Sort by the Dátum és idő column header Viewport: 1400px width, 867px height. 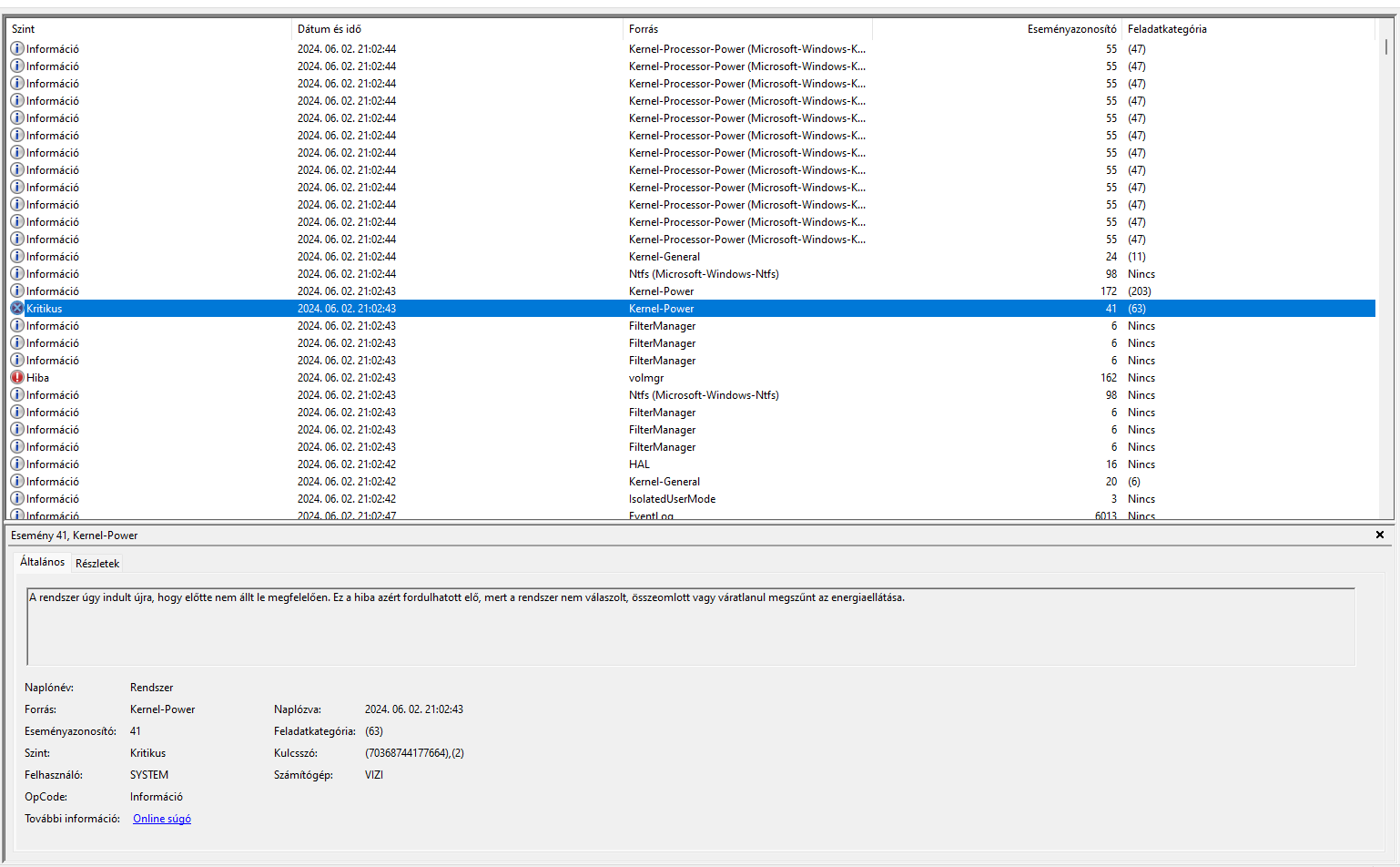tap(457, 29)
